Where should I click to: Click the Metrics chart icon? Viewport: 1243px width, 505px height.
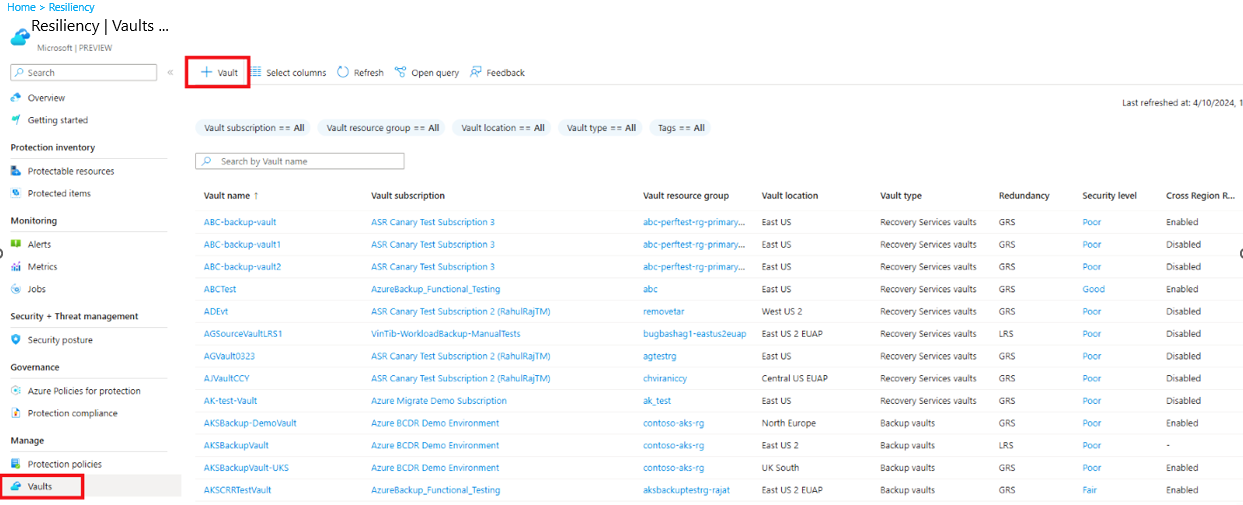click(16, 267)
